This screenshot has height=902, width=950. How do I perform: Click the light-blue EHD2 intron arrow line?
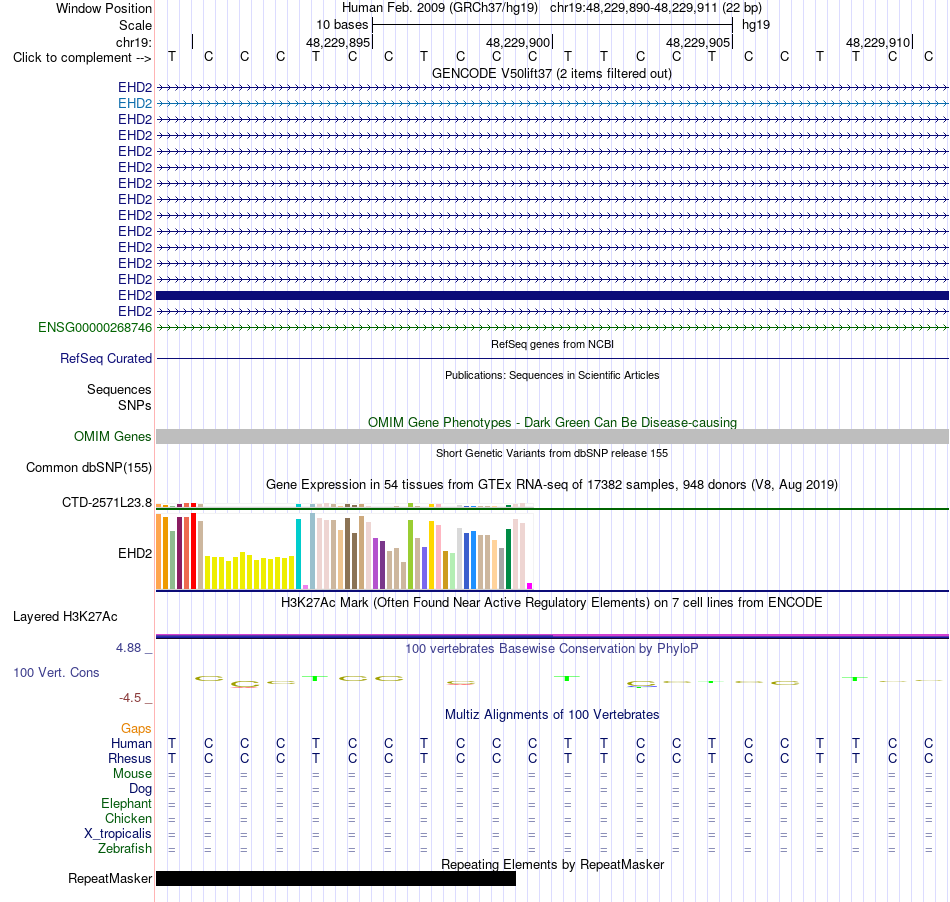552,104
